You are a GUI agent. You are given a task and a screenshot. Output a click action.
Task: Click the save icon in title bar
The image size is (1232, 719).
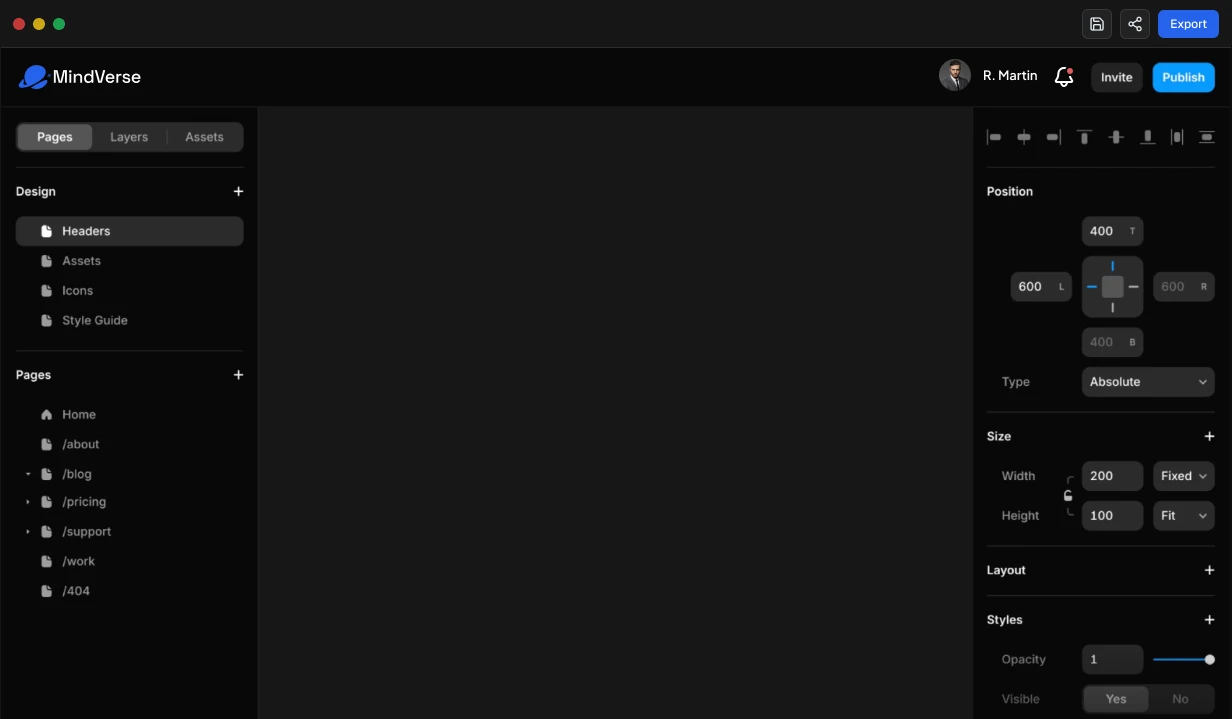[x=1097, y=24]
